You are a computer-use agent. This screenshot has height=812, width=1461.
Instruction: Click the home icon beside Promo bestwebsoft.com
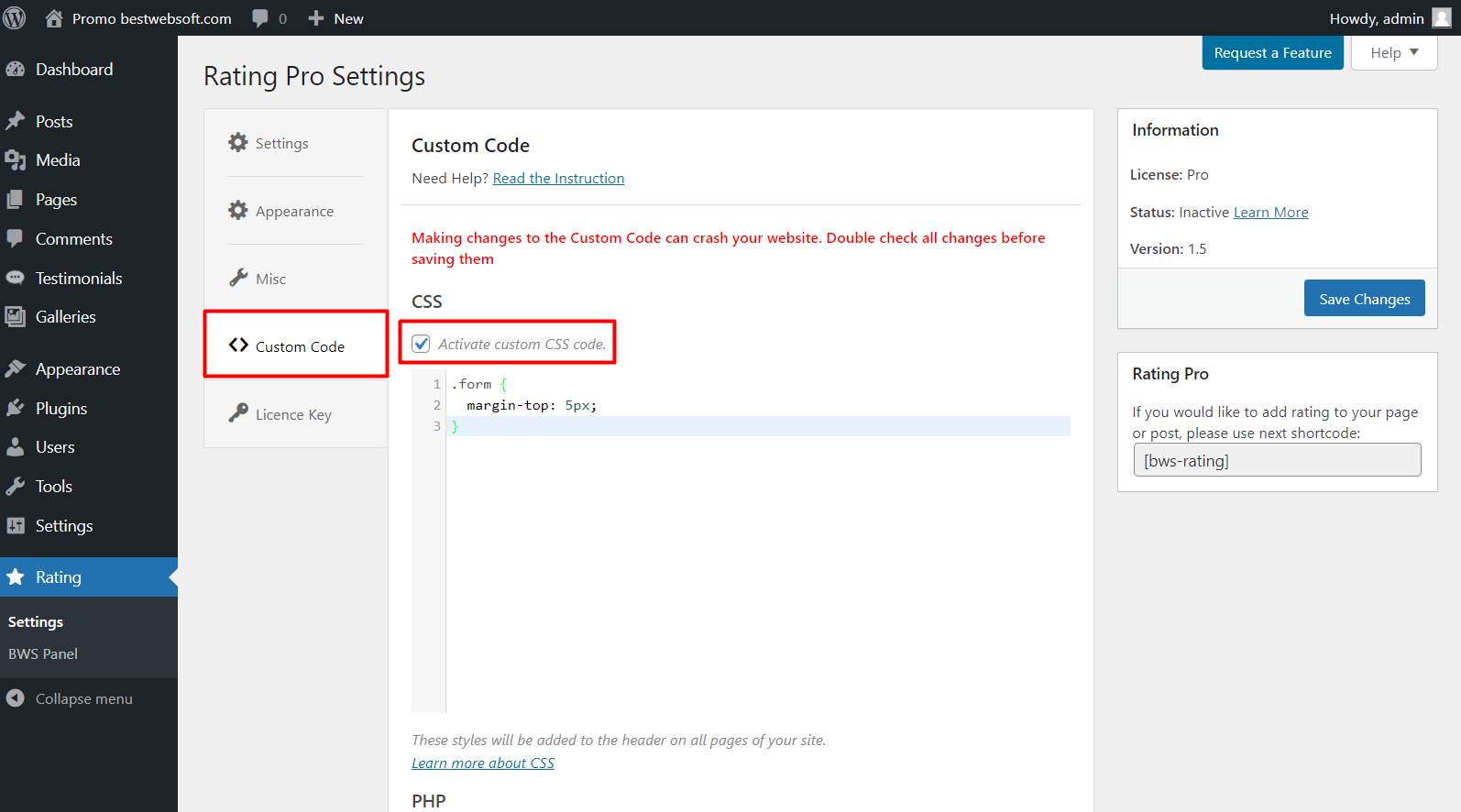(x=54, y=17)
